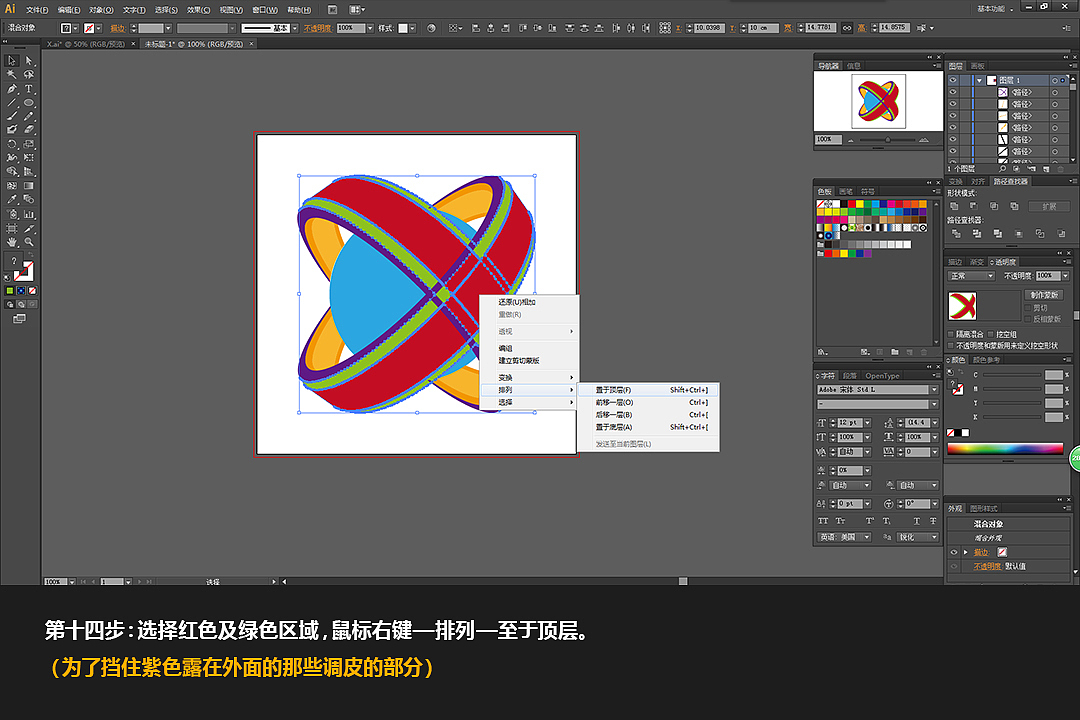
Task: Click the locate object magnifier in Layers panel
Action: 1002,169
